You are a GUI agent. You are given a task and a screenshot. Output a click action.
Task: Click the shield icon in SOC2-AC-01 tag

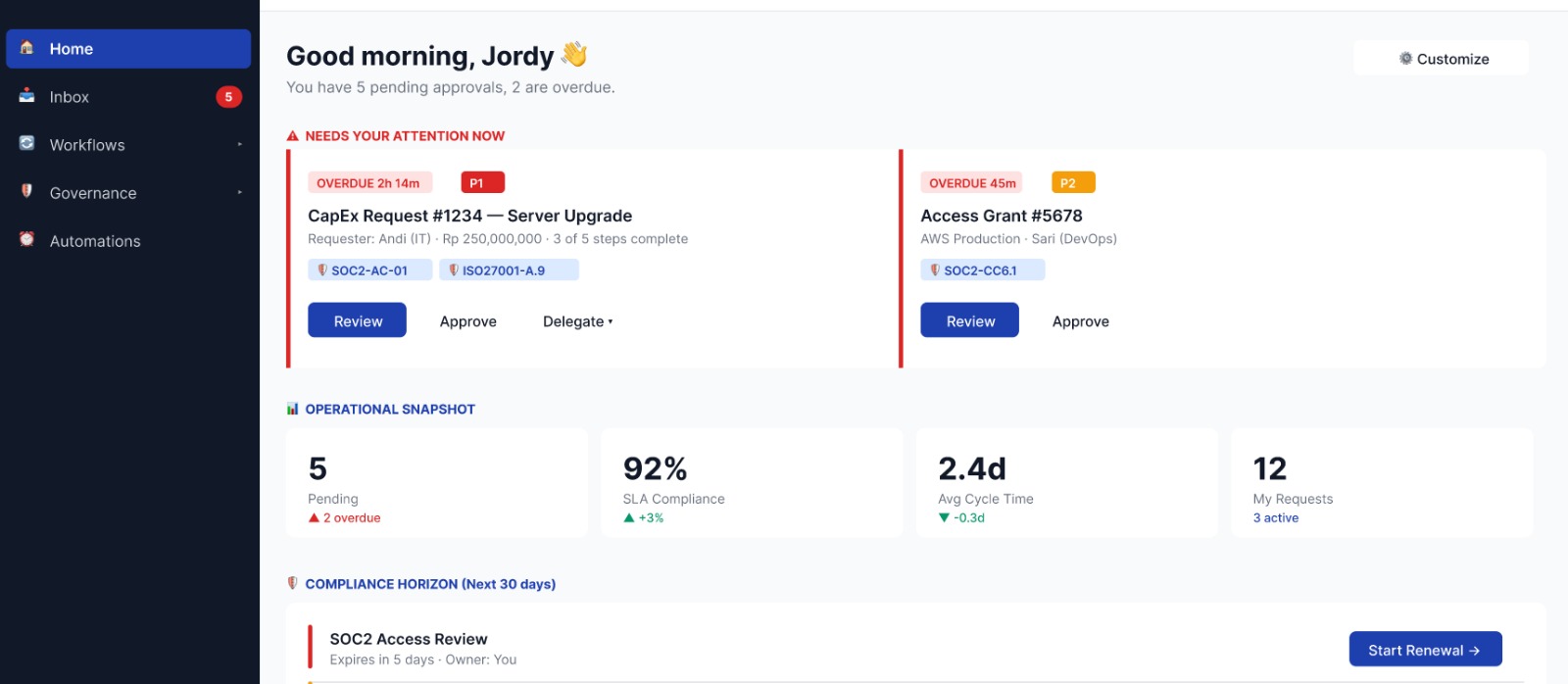[x=322, y=269]
